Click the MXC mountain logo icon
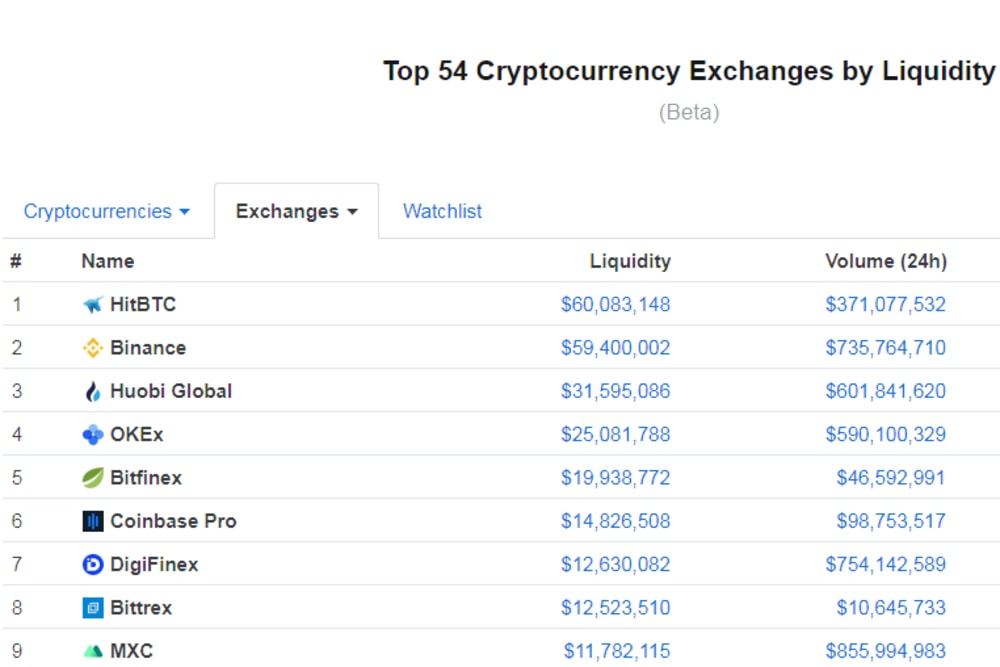 (93, 651)
